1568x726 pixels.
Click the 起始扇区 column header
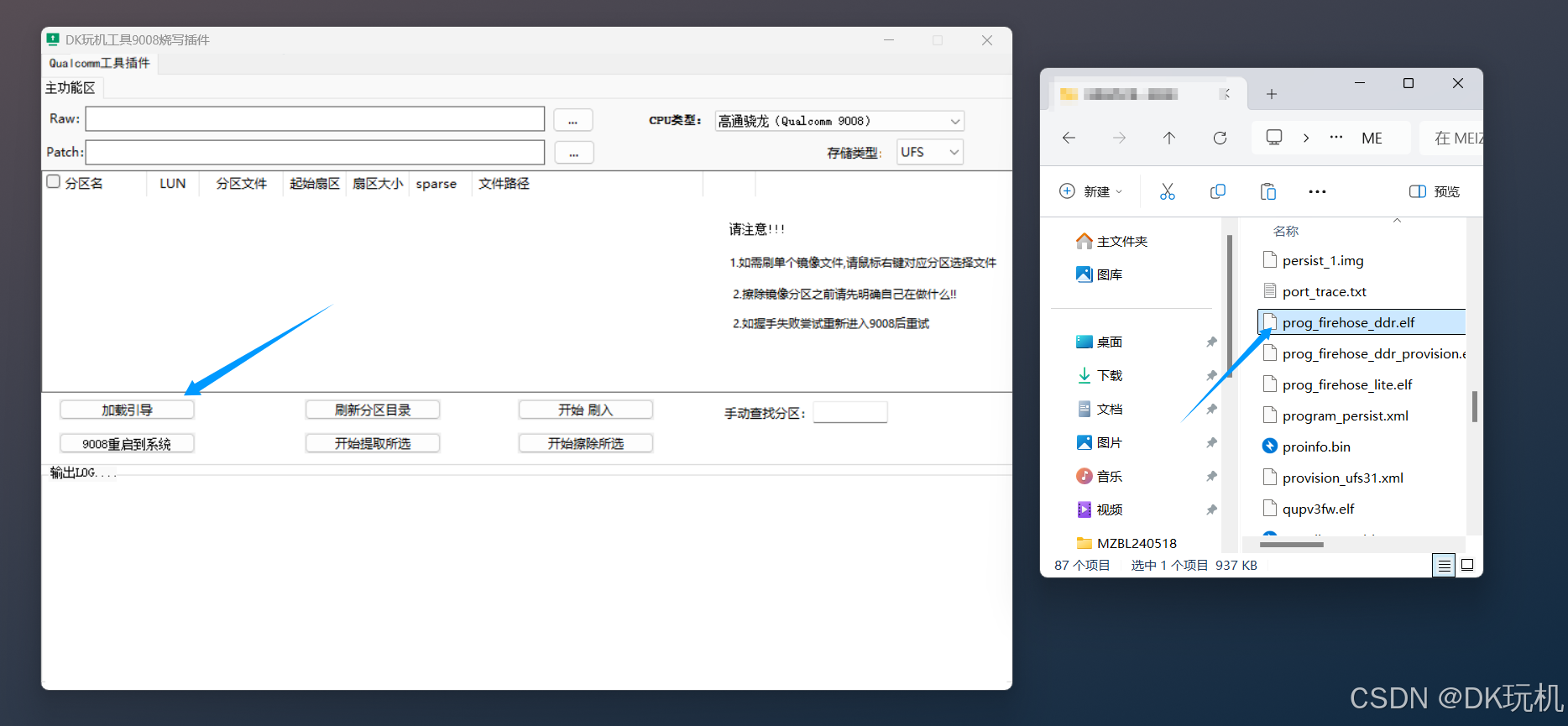[x=315, y=183]
